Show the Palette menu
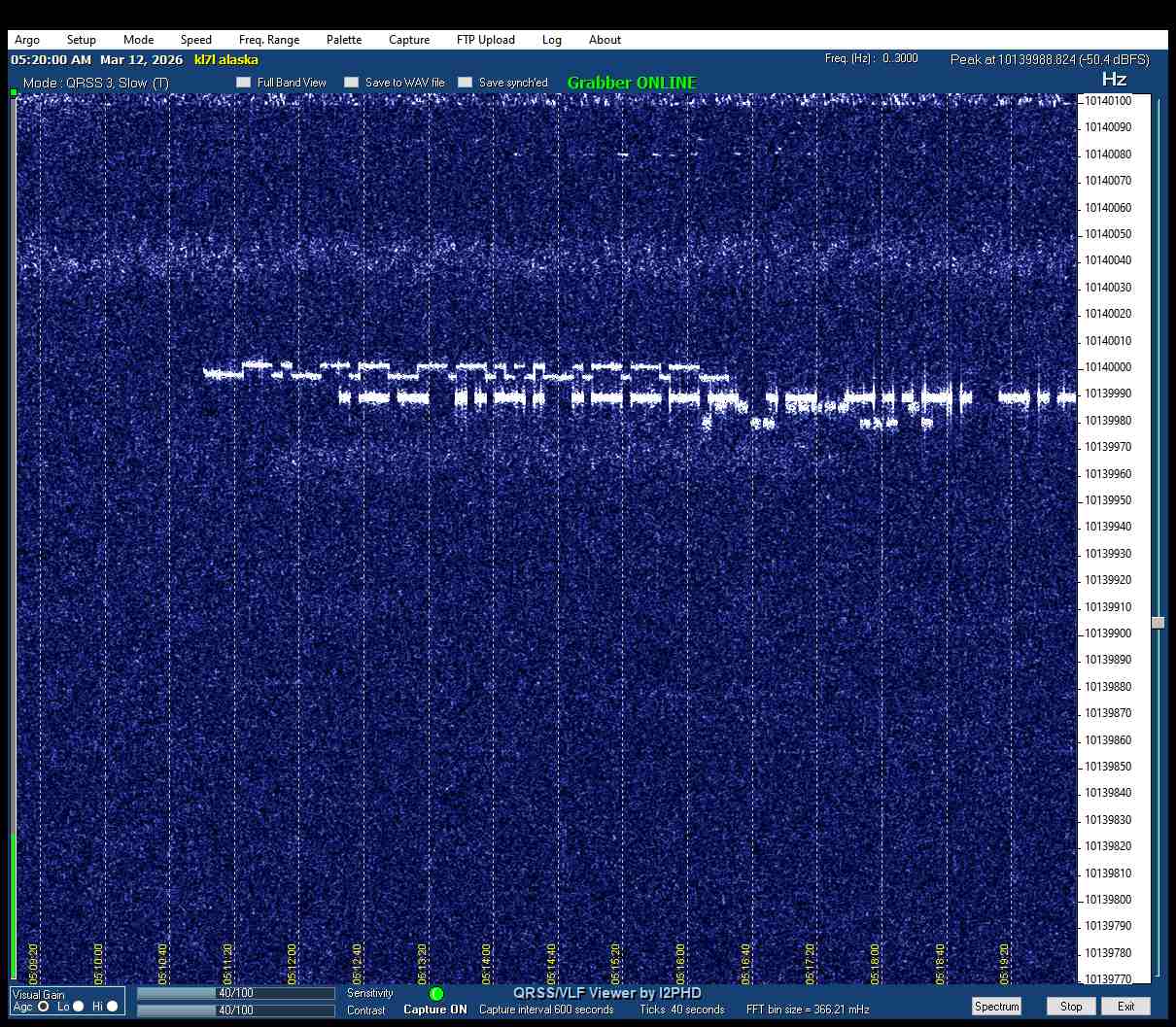 click(344, 40)
